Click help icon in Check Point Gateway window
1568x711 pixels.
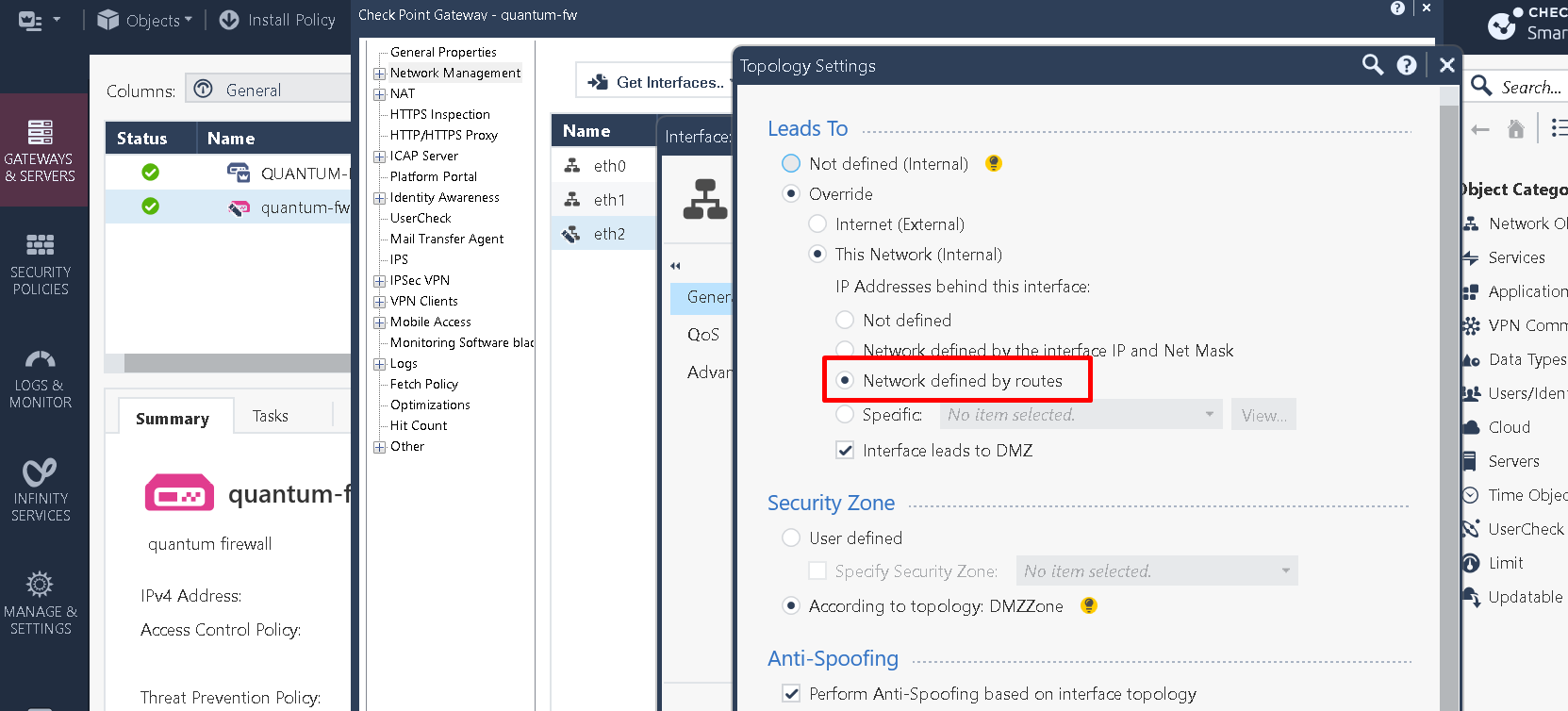(x=1397, y=8)
